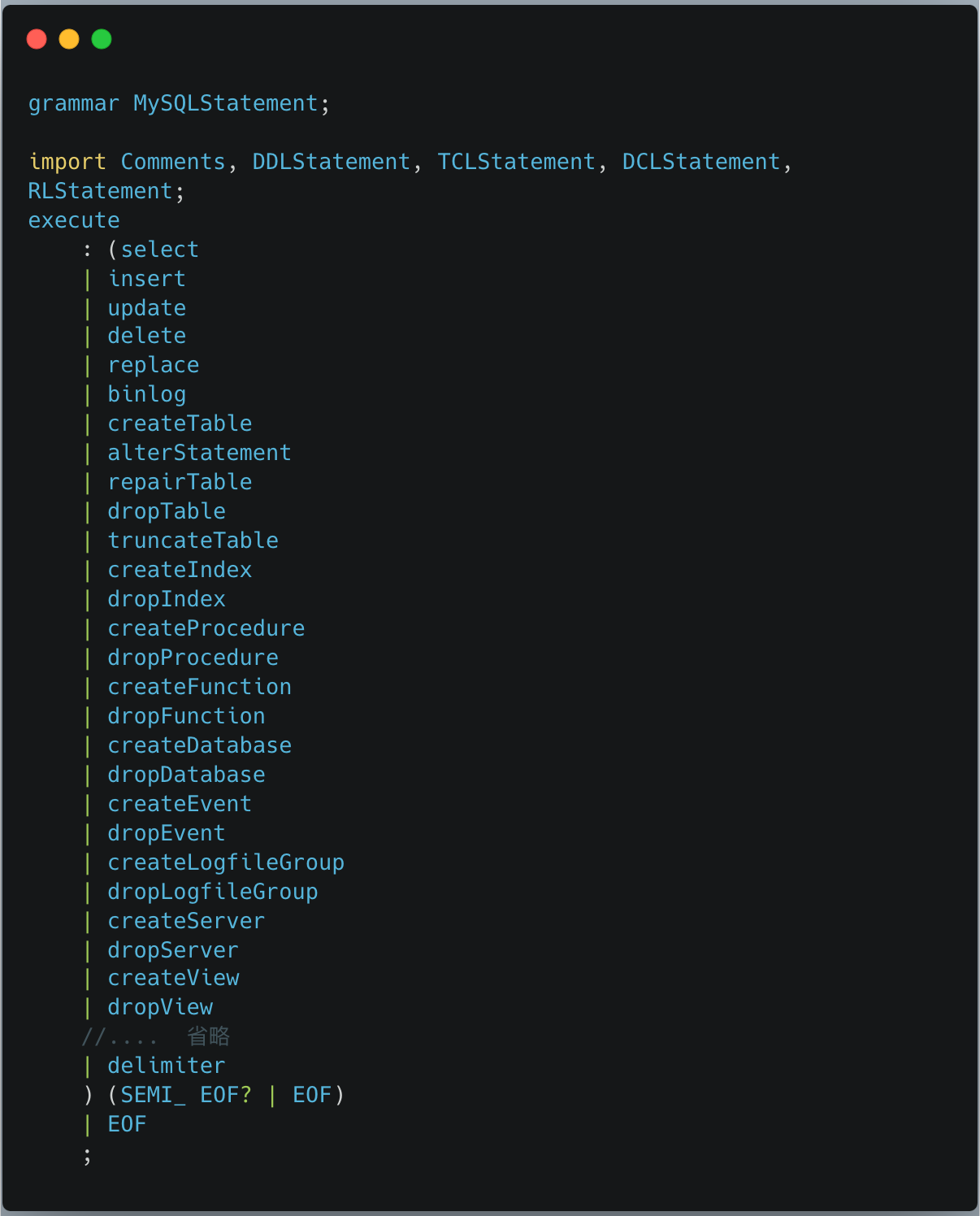The width and height of the screenshot is (980, 1216).
Task: Click the delimiter rule reference
Action: [x=167, y=1066]
